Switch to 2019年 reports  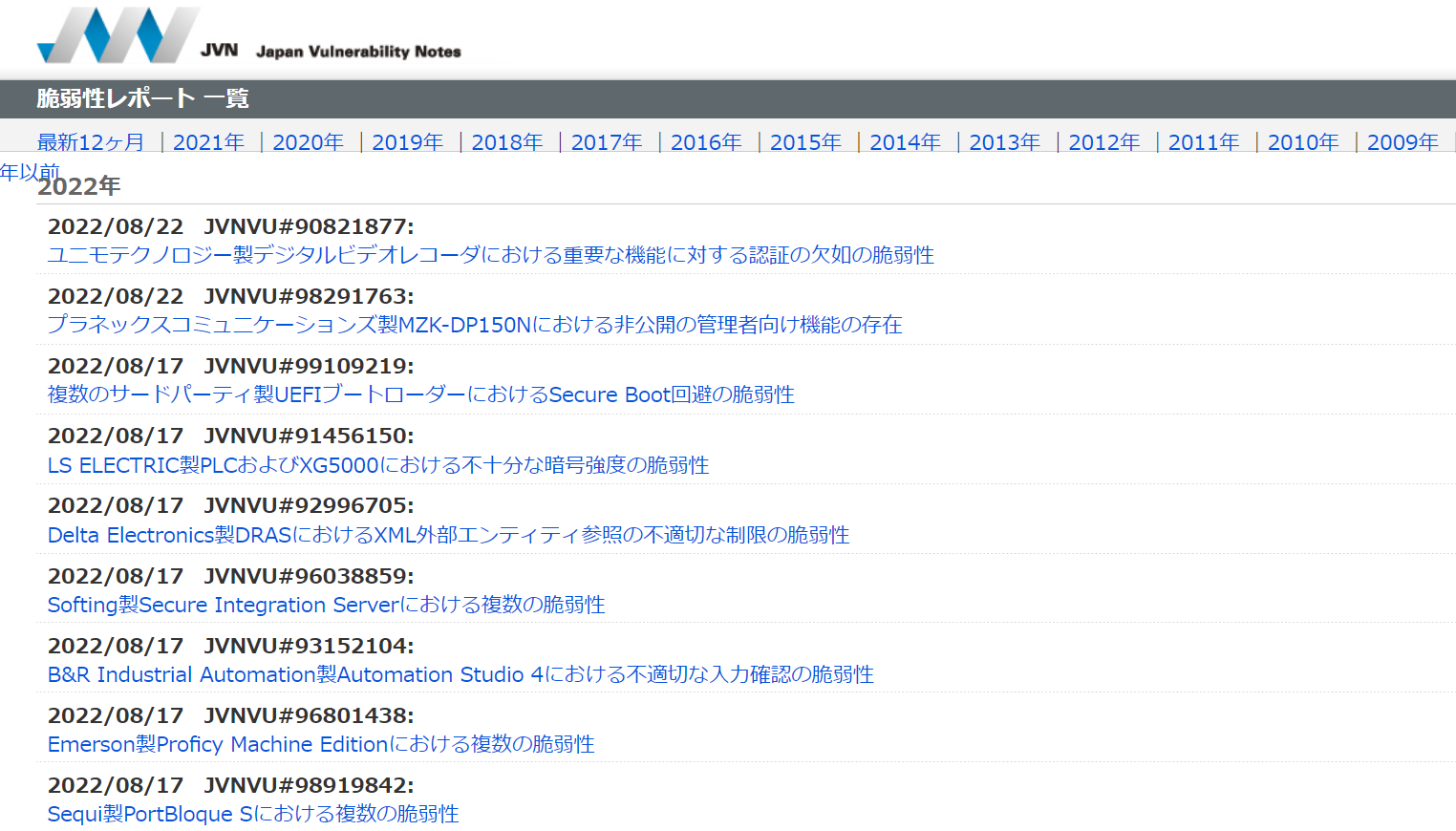(407, 142)
